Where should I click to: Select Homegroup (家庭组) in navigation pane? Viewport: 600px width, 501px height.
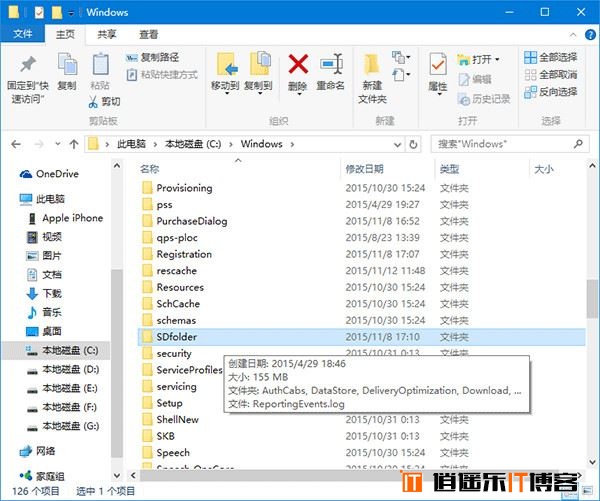point(42,476)
